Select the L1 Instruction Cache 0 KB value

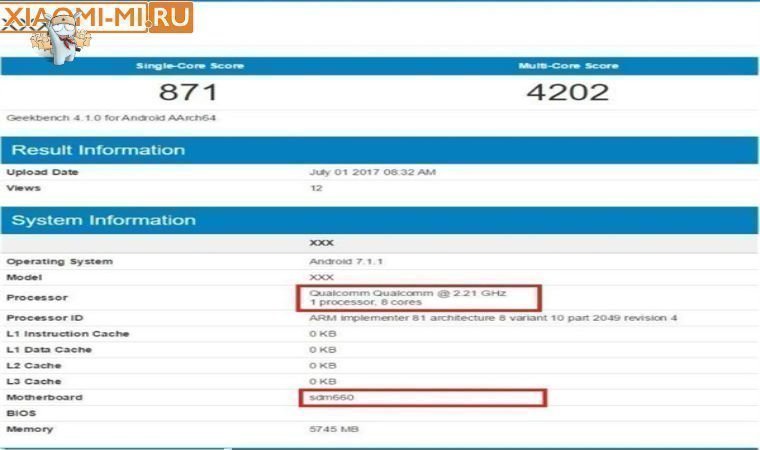pos(323,334)
